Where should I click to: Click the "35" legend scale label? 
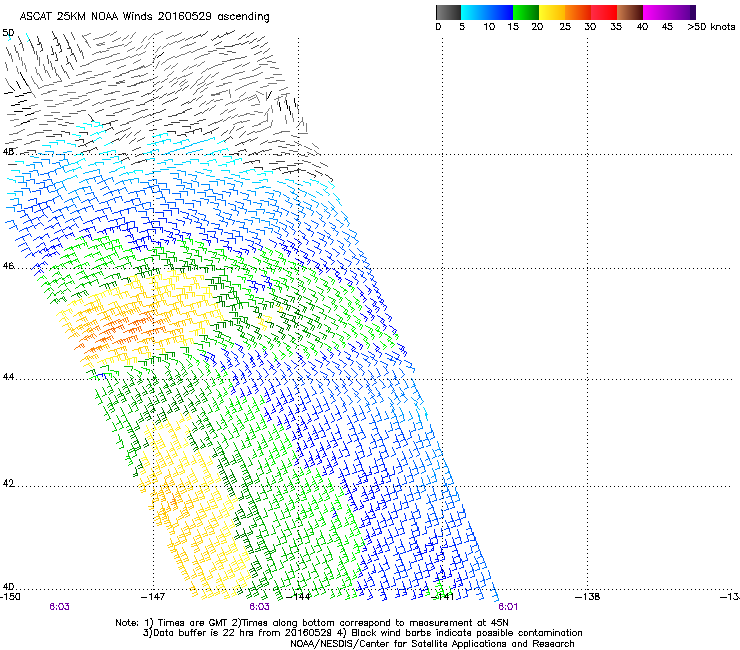pos(616,27)
